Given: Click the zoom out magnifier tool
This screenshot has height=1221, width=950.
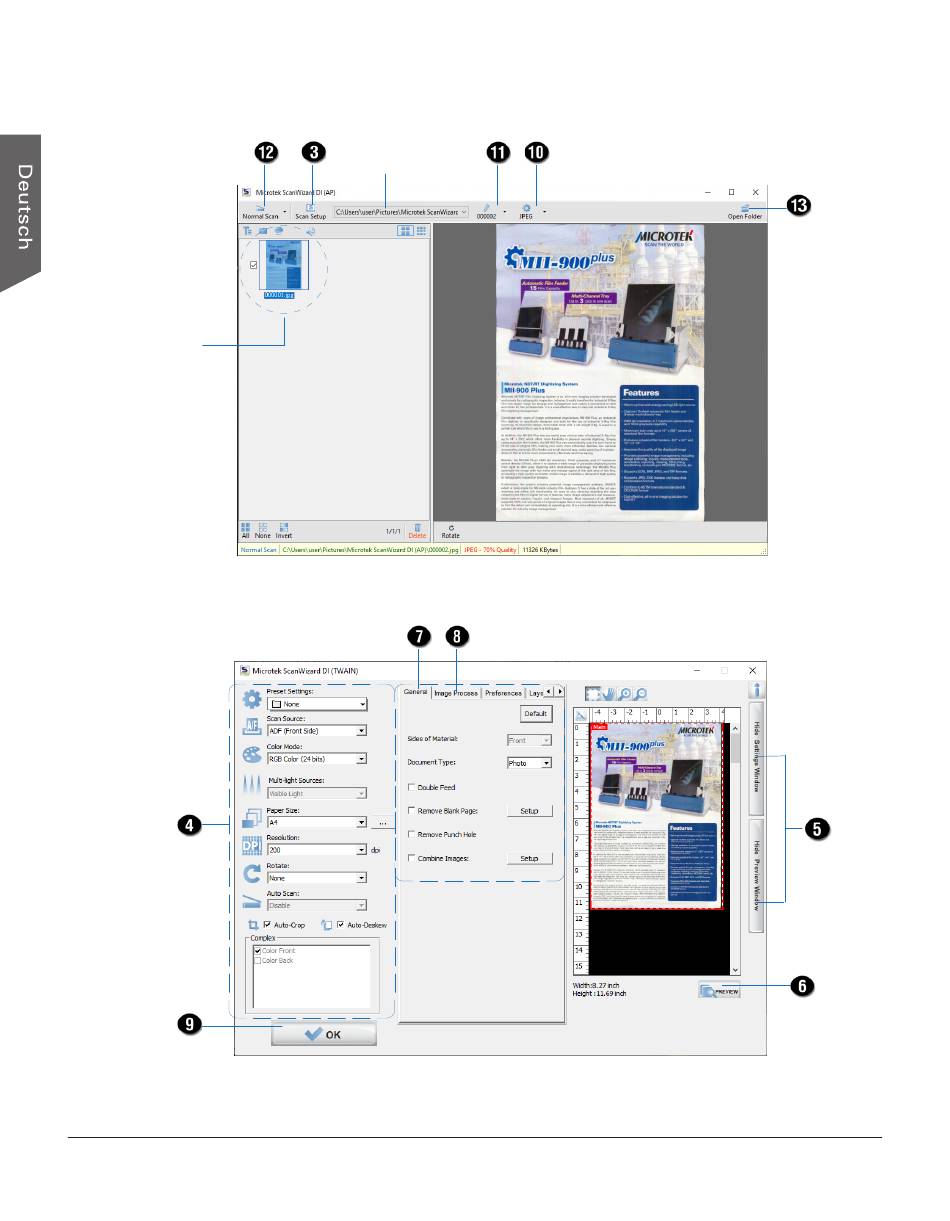Looking at the screenshot, I should [641, 693].
